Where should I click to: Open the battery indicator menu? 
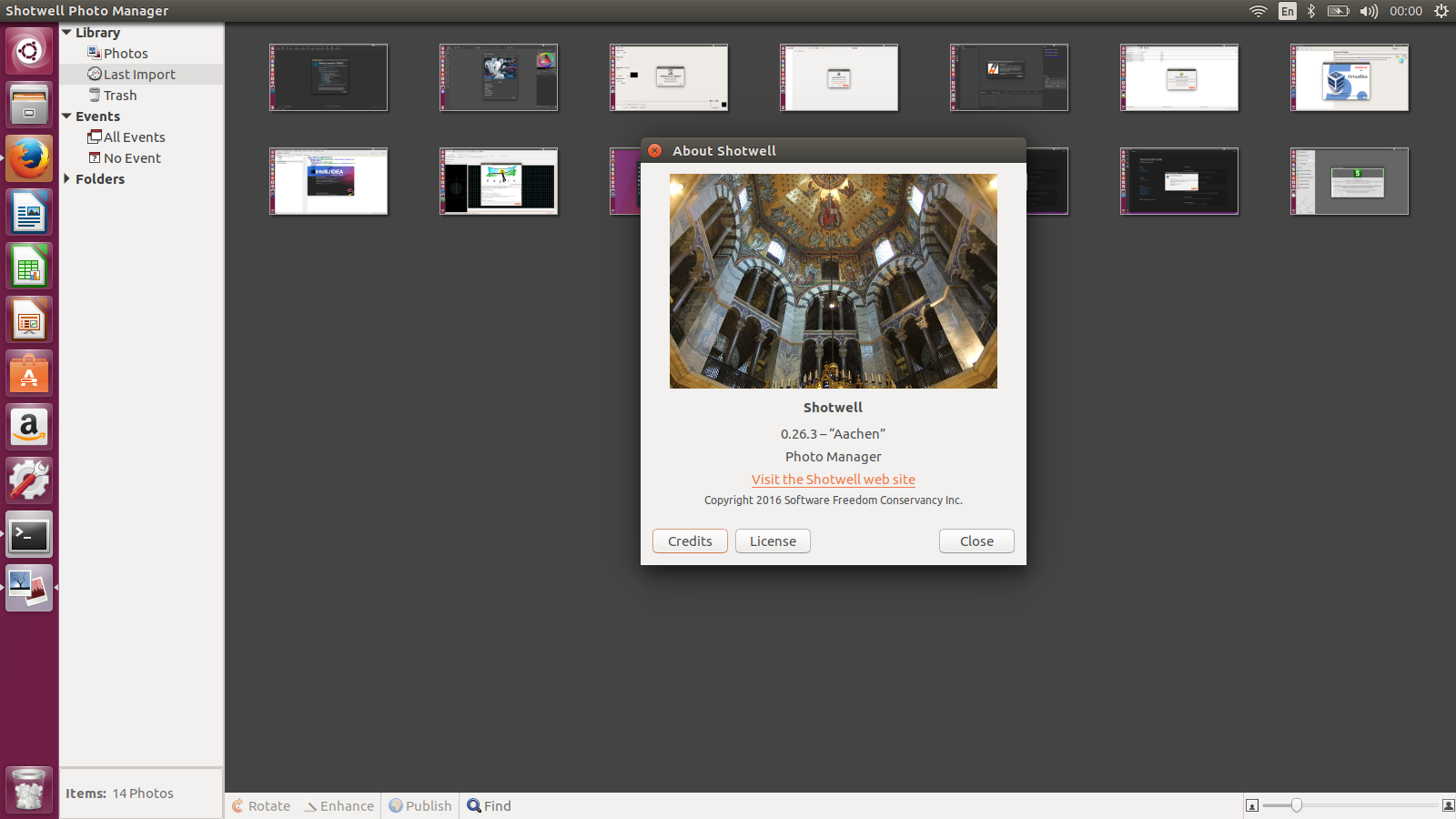pos(1338,11)
